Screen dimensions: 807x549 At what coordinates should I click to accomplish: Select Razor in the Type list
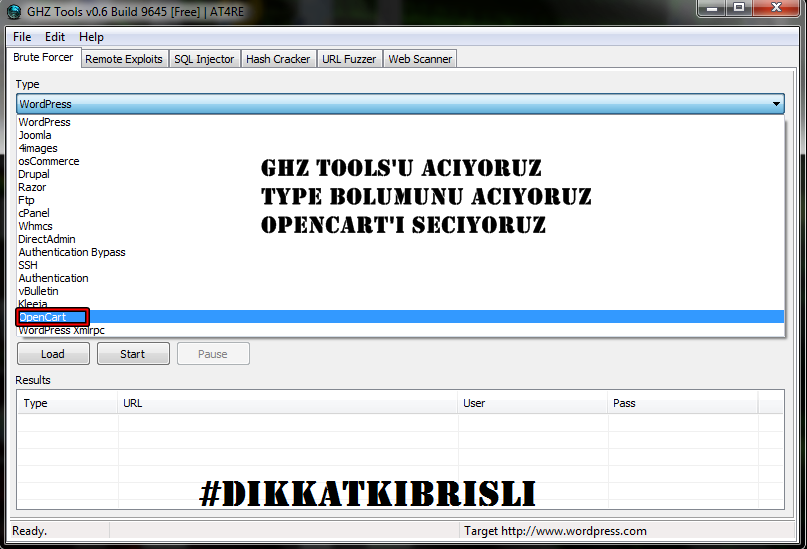click(x=401, y=187)
